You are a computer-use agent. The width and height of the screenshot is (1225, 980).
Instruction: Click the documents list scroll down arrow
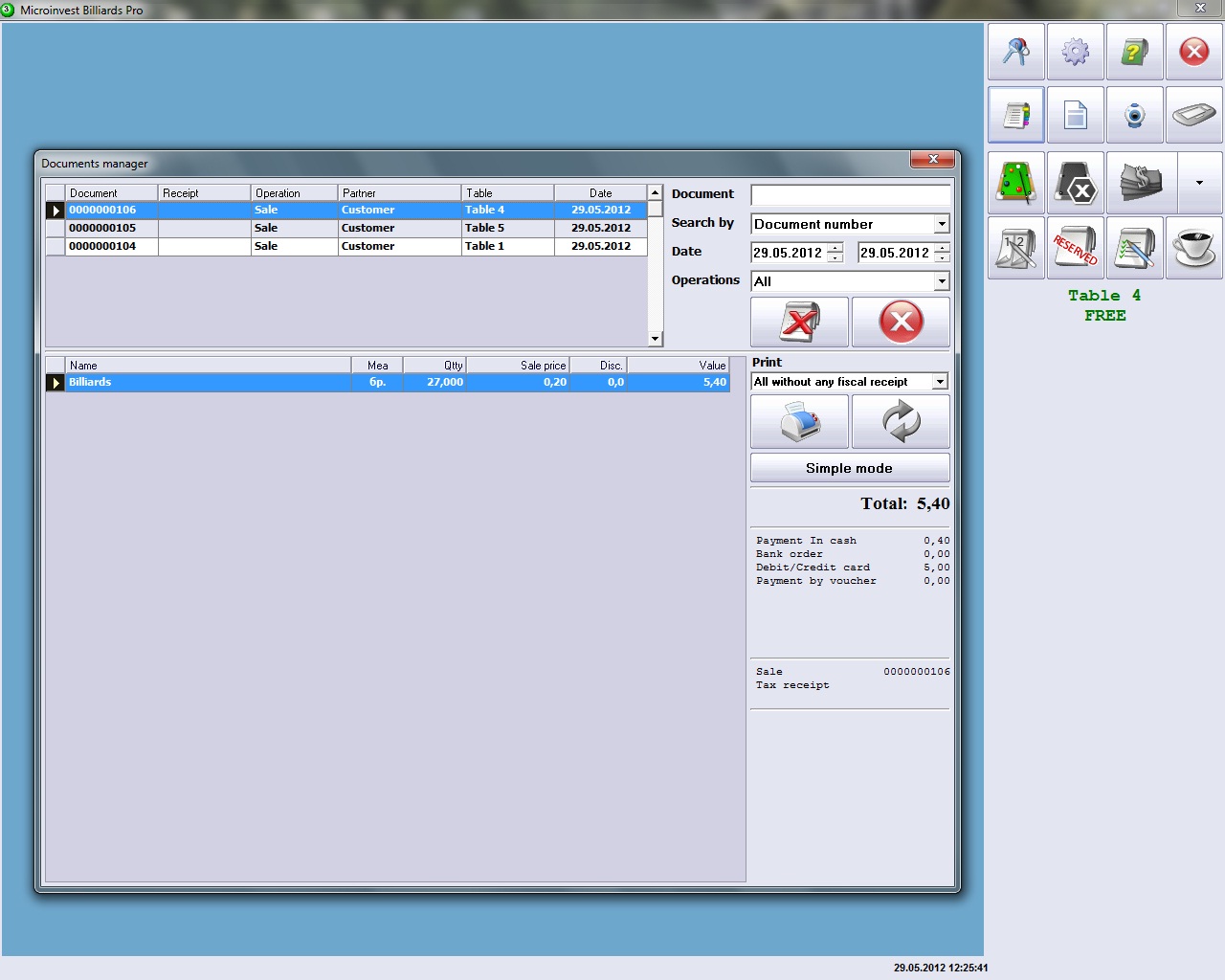tap(656, 339)
